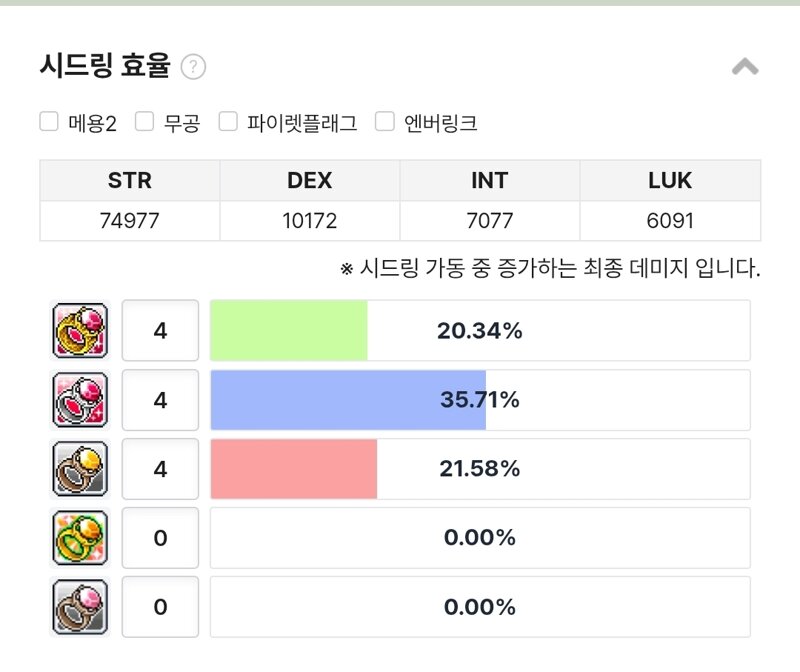Click the level 0 field of the fifth ring
Image resolution: width=800 pixels, height=672 pixels.
tap(160, 607)
